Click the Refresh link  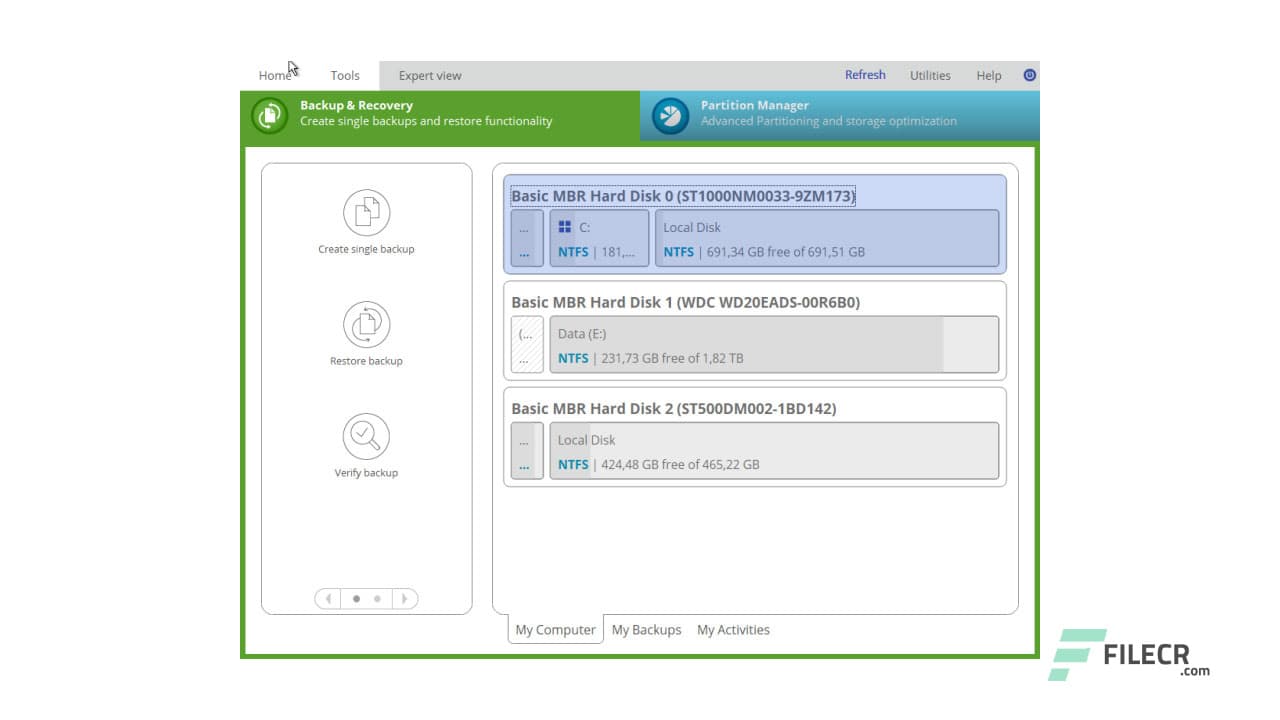click(864, 74)
